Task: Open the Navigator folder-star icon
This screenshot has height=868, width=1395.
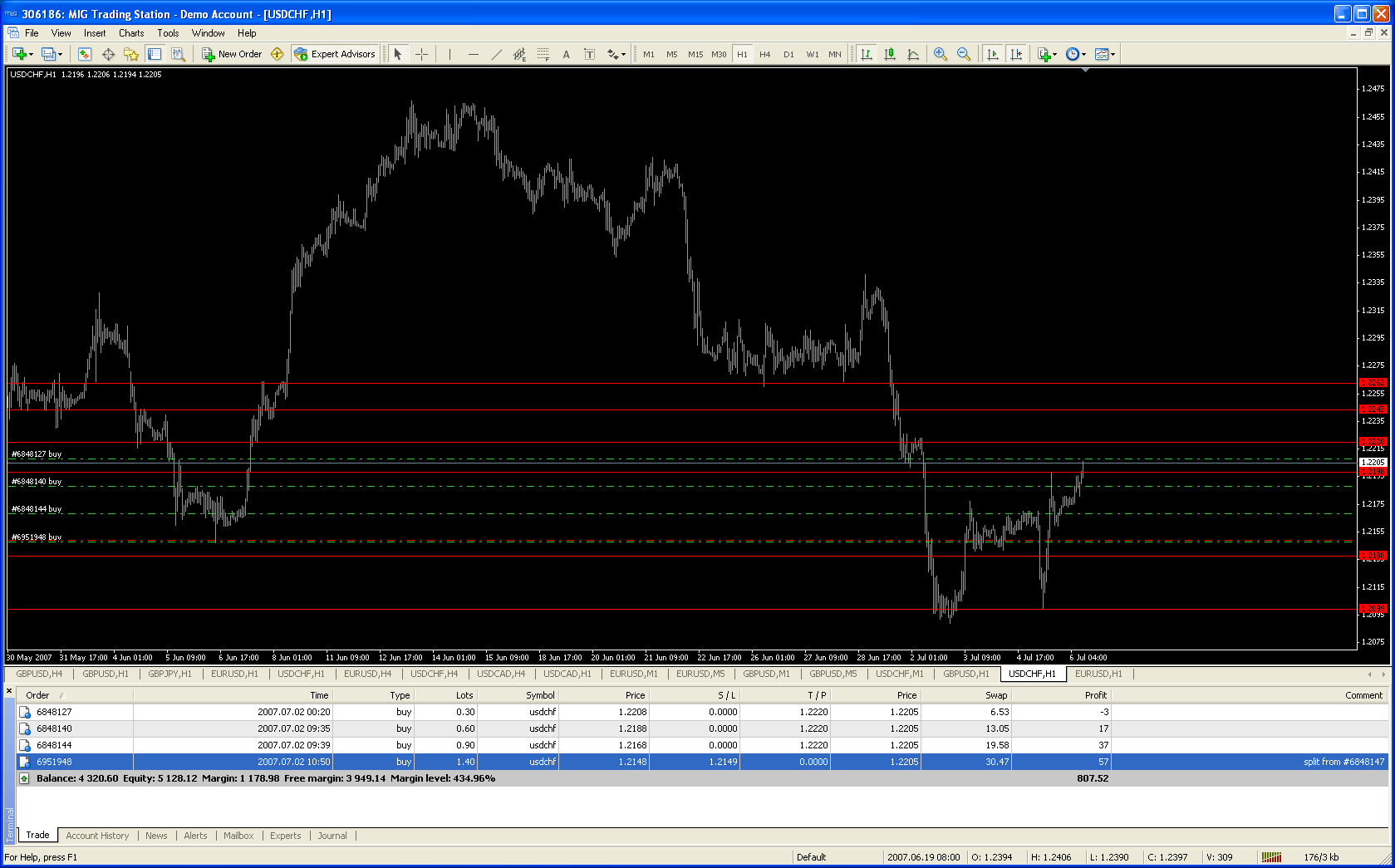Action: [131, 54]
